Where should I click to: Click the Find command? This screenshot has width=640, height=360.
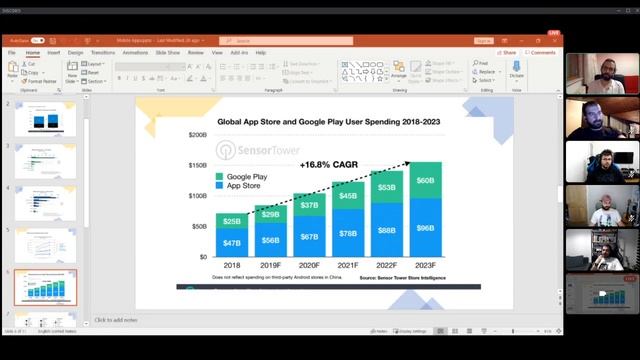point(480,63)
